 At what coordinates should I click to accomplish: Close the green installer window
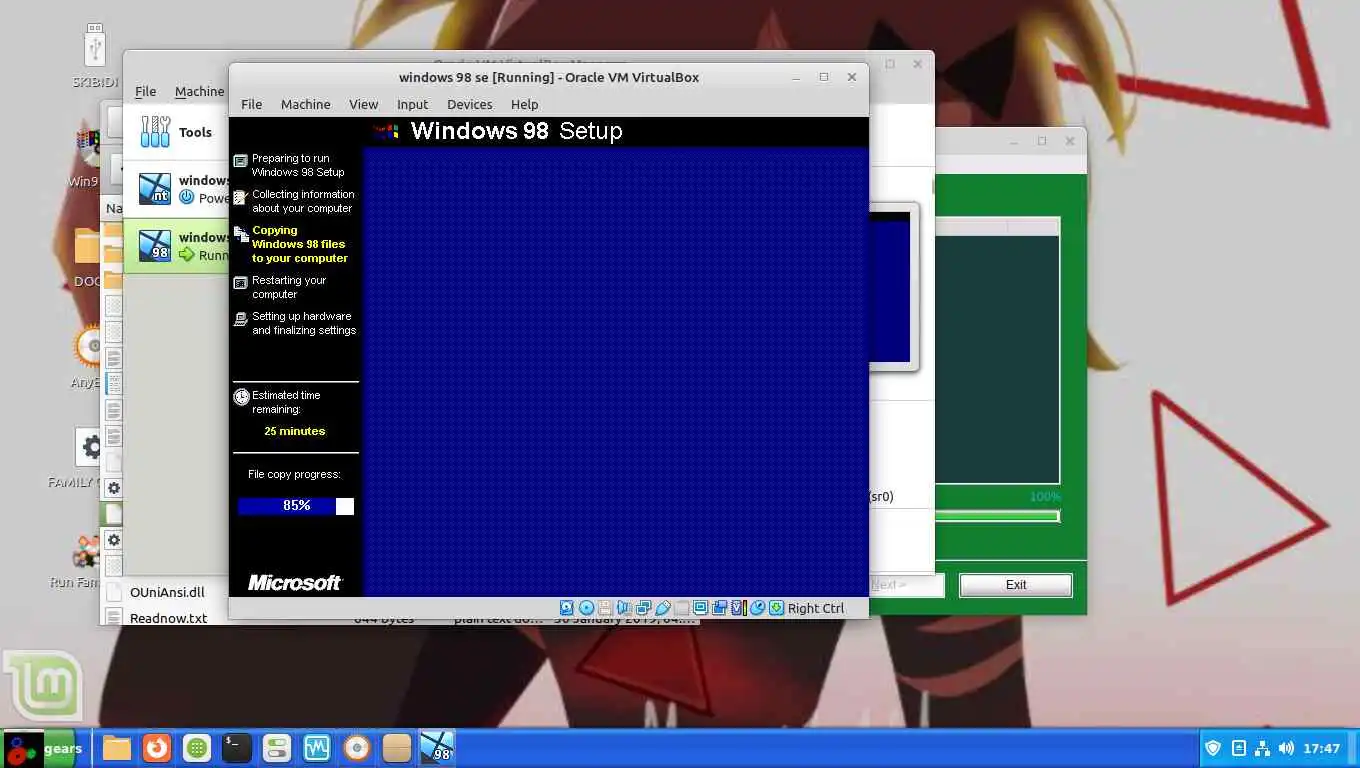coord(1070,141)
